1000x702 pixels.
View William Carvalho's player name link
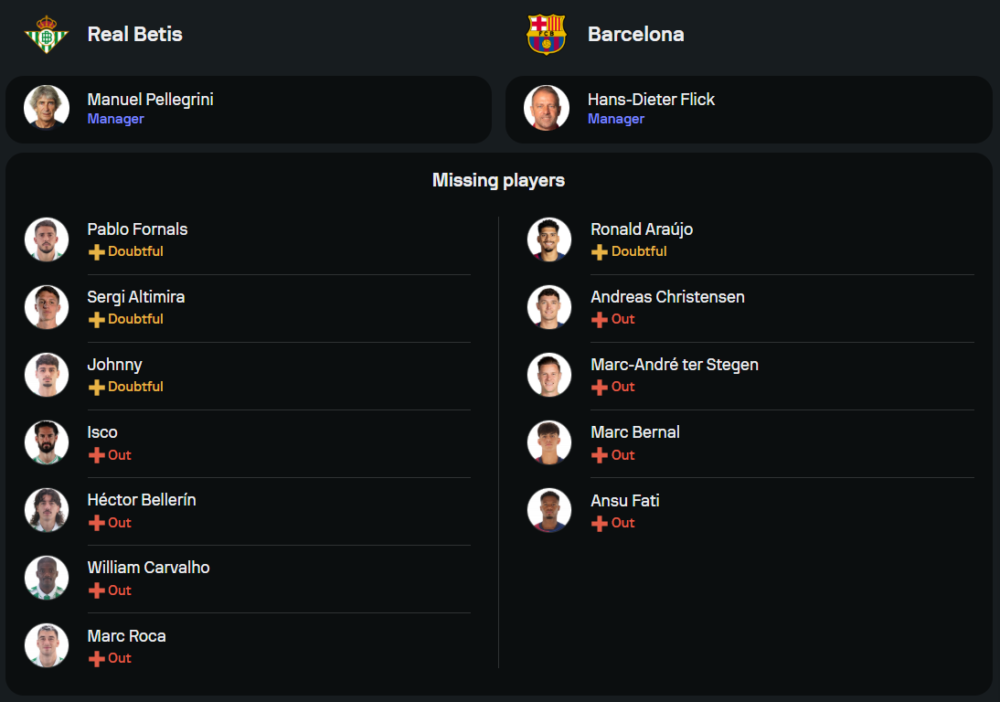tap(148, 568)
